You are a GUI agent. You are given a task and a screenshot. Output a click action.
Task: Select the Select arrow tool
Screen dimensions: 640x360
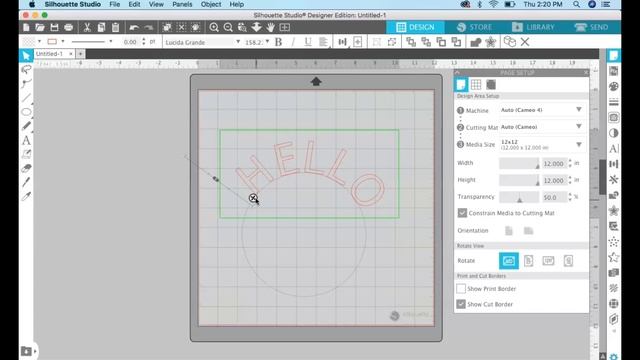(x=26, y=56)
